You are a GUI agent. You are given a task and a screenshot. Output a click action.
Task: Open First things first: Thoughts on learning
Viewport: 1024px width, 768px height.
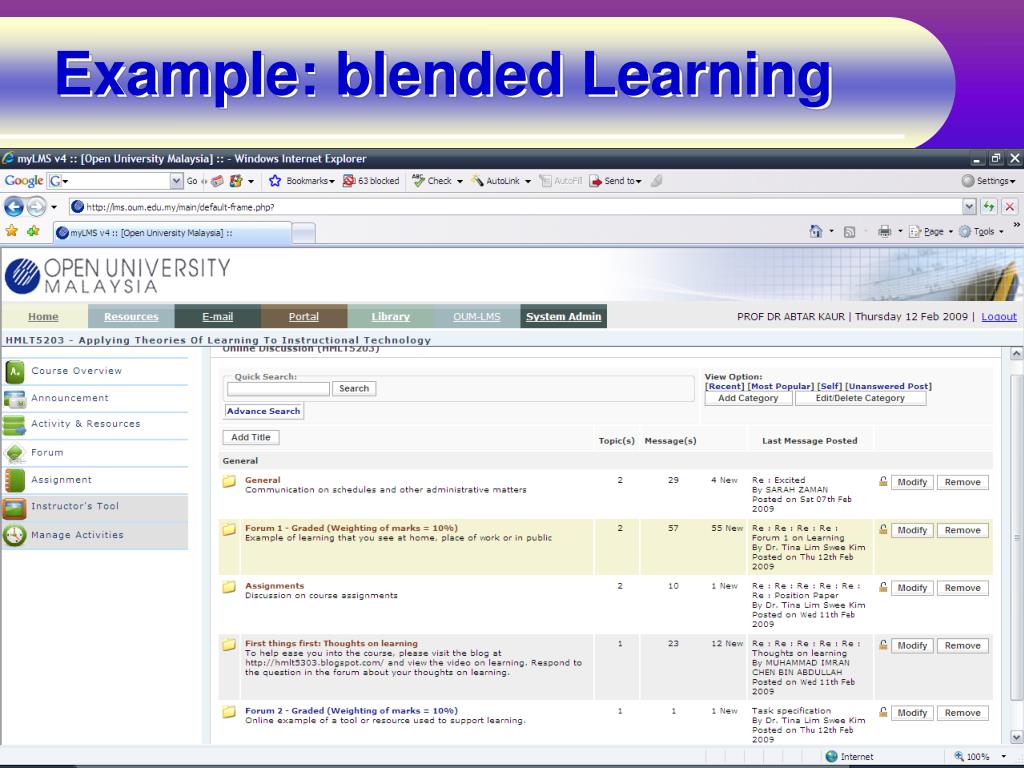click(331, 643)
